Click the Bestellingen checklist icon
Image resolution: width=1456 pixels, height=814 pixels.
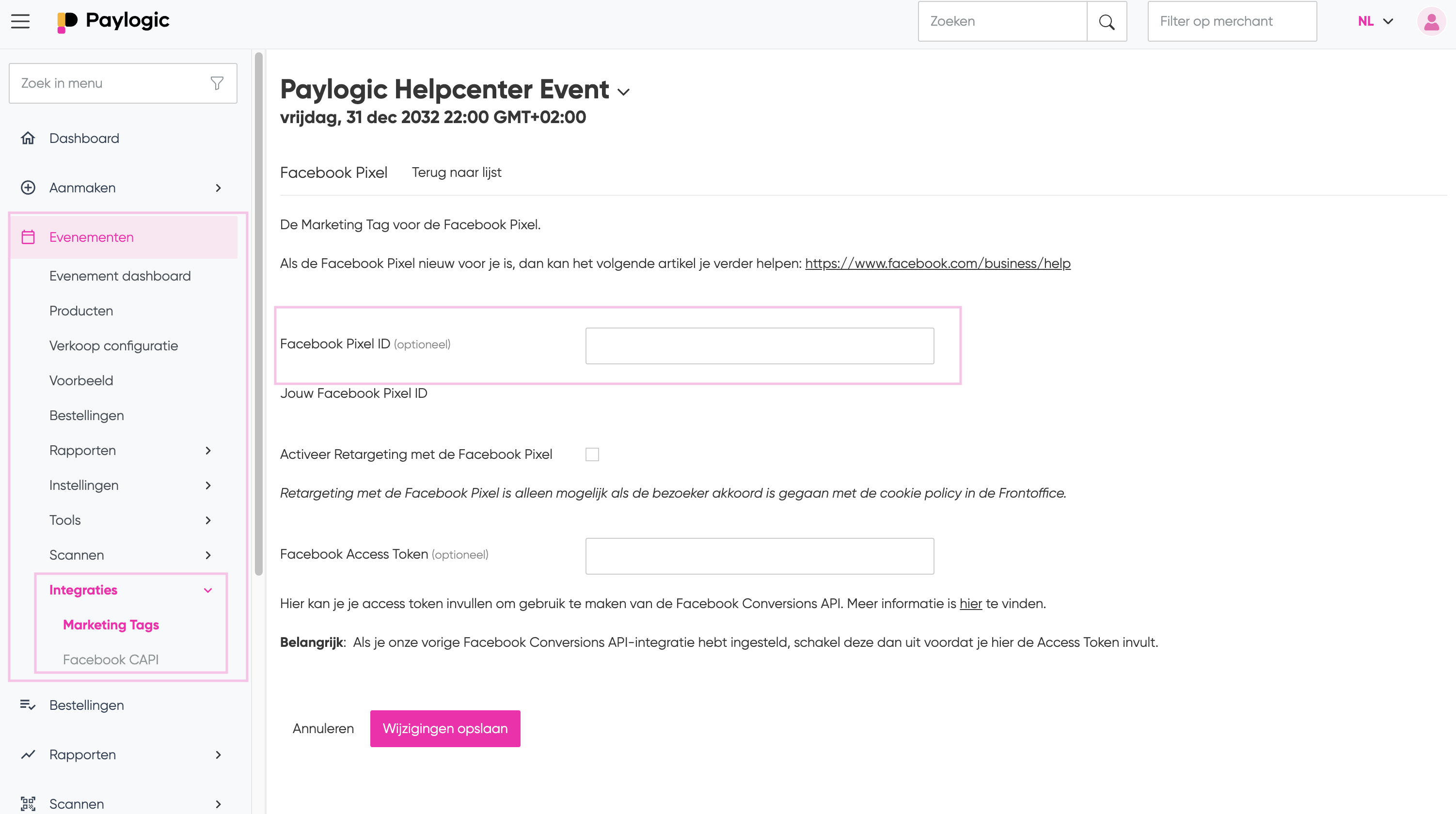click(28, 705)
